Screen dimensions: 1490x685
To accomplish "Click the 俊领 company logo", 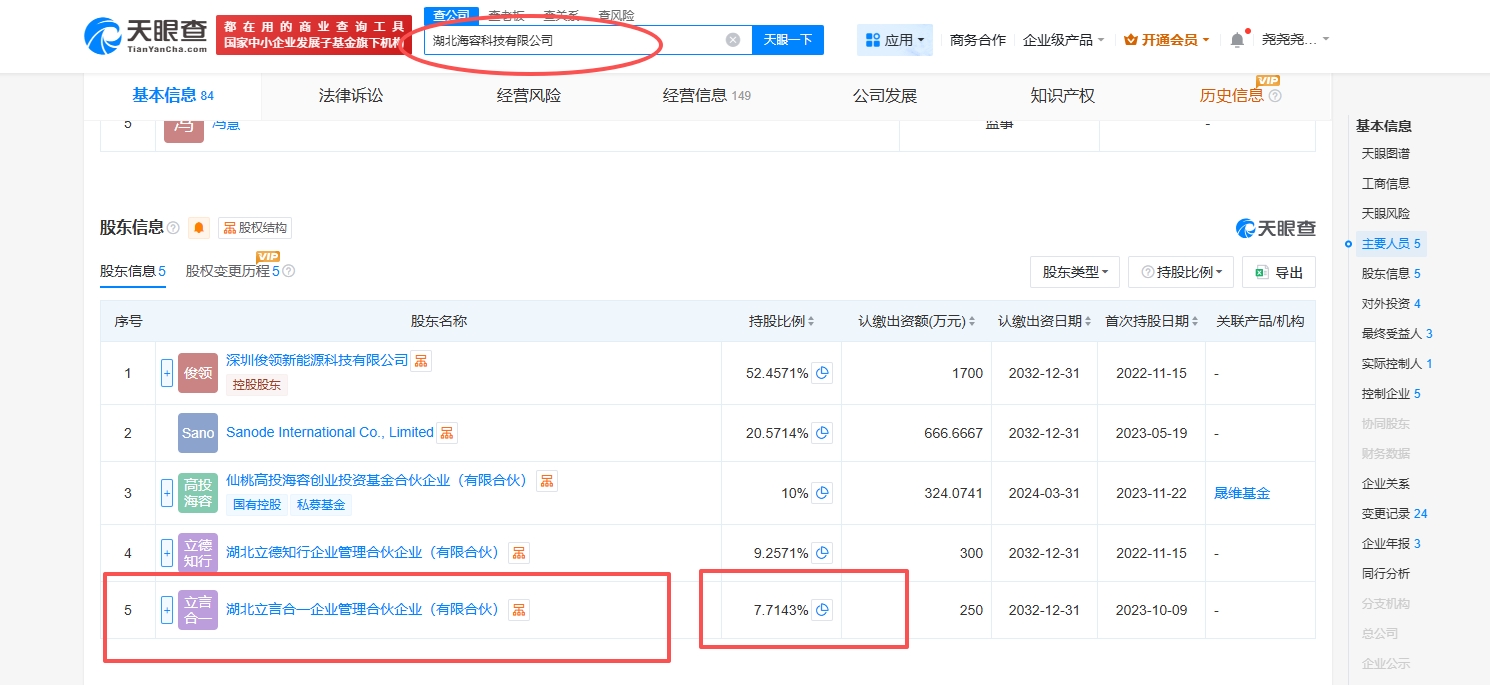I will coord(198,373).
